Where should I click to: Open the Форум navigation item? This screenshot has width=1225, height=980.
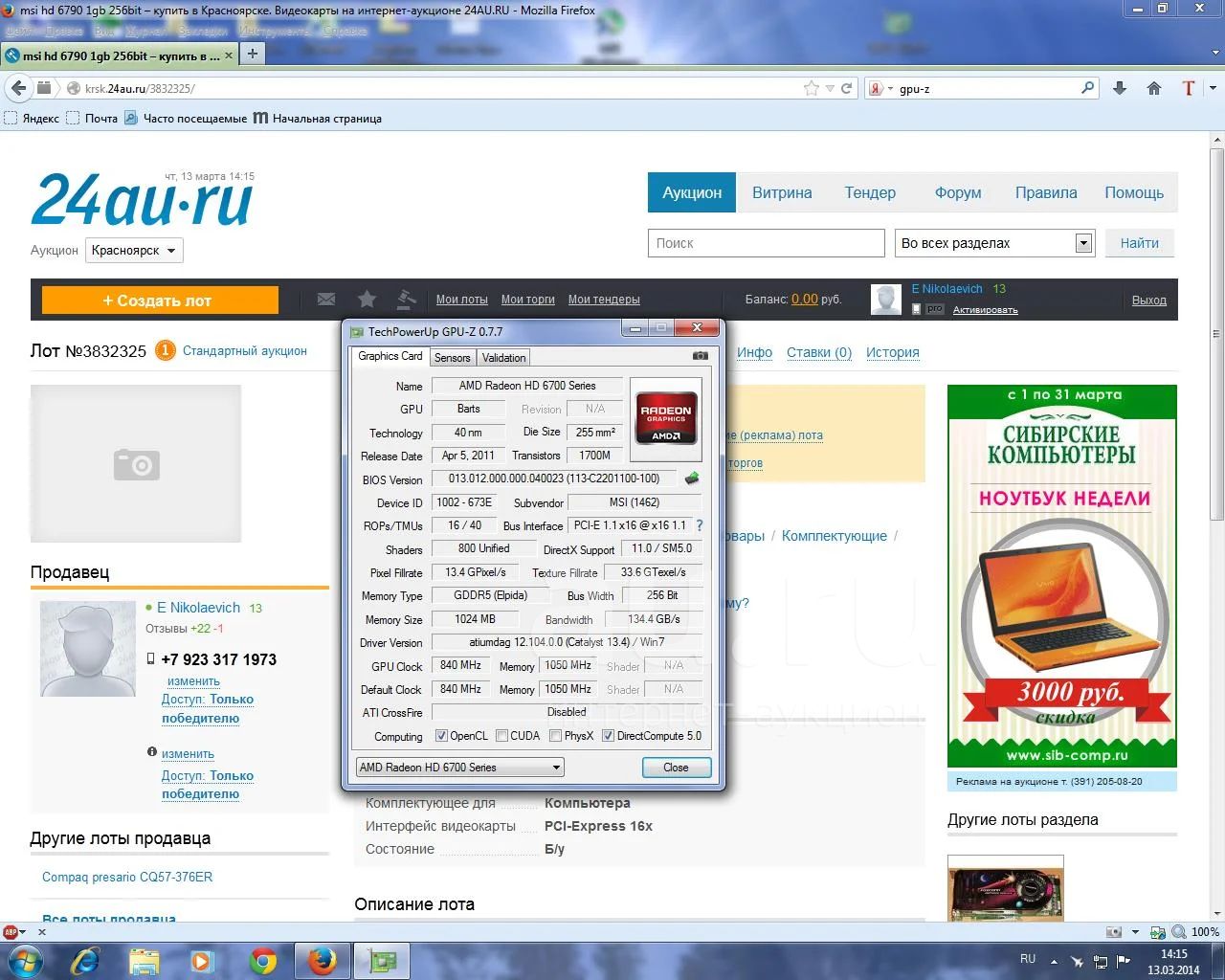958,192
